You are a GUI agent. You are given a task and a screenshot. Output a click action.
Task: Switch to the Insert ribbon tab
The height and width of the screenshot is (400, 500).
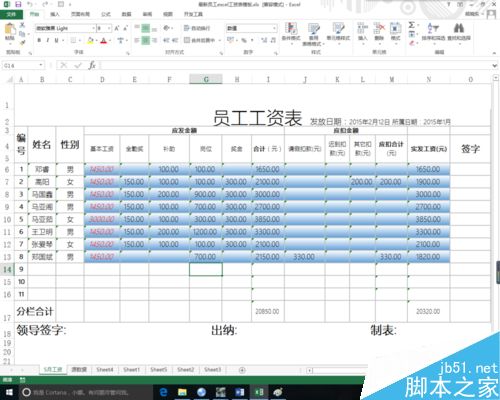(55, 14)
